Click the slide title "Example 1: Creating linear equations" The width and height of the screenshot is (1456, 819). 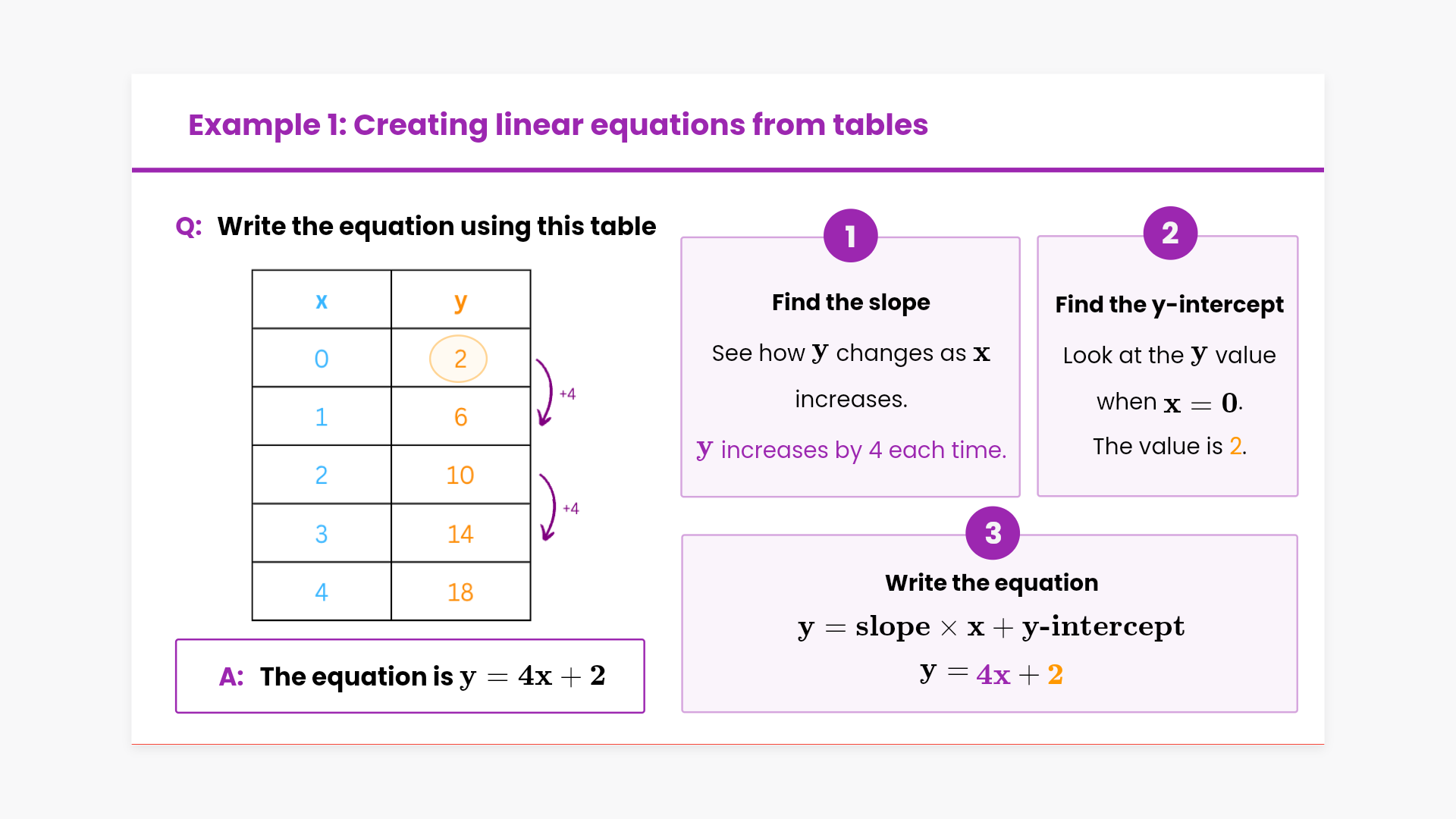[x=557, y=125]
